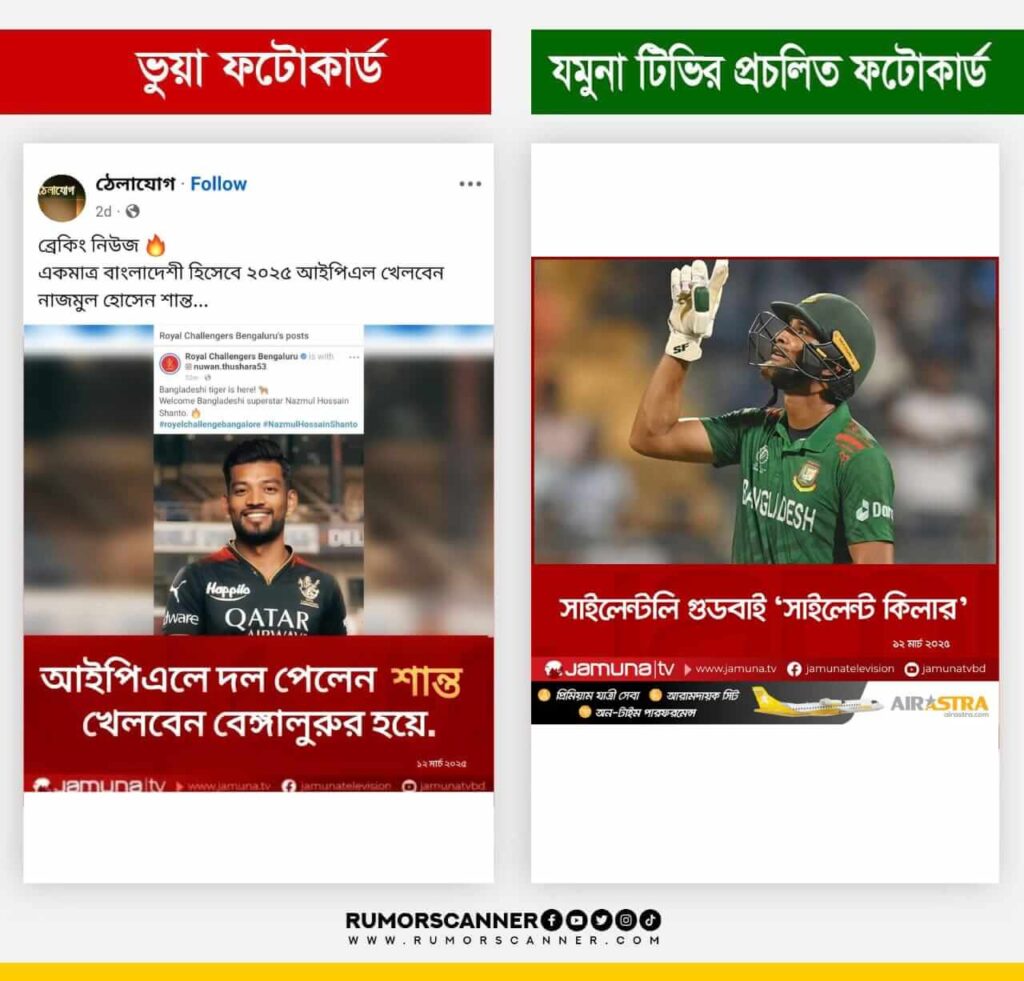Click Rumor Scanner's TikTok icon

[651, 920]
